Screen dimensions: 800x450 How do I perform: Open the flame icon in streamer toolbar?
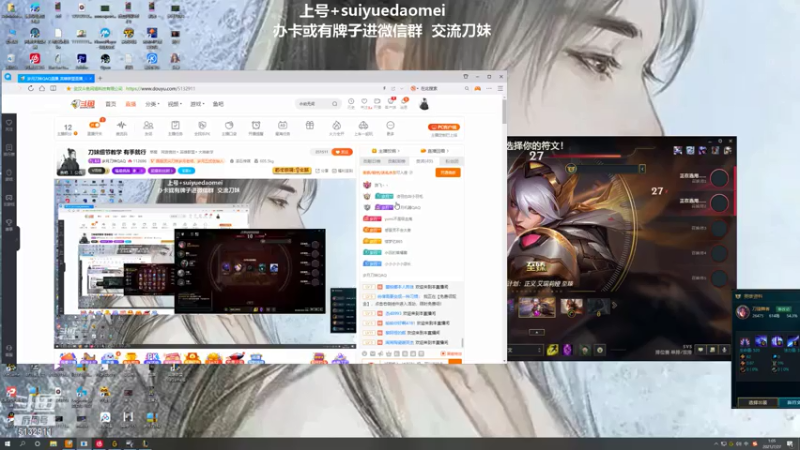click(336, 125)
